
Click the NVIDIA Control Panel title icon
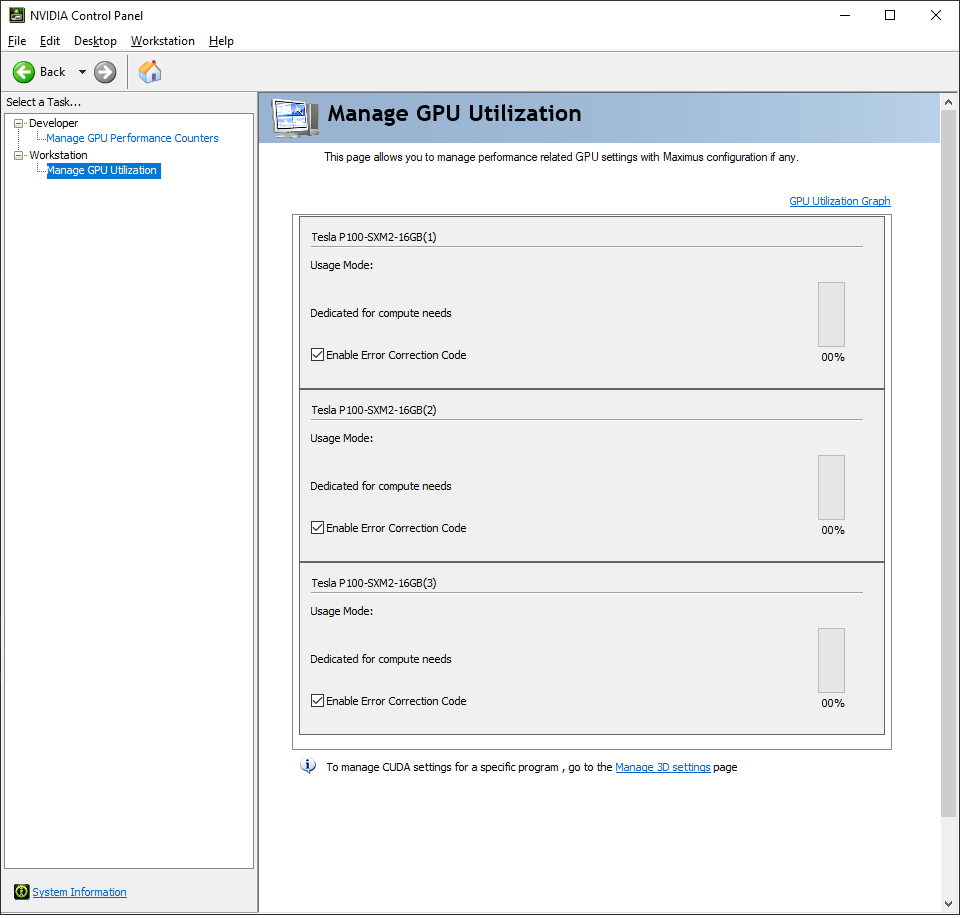(17, 15)
